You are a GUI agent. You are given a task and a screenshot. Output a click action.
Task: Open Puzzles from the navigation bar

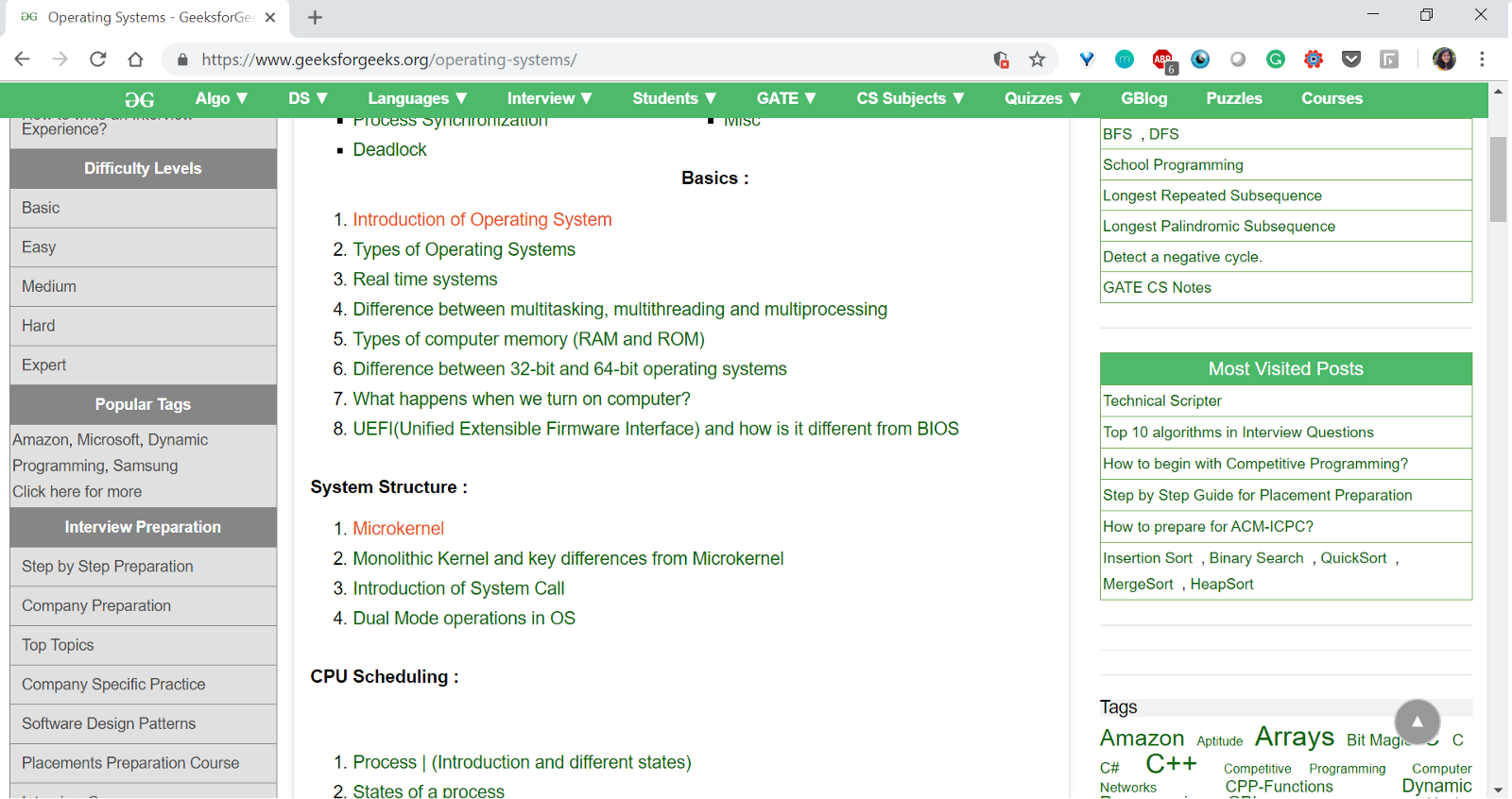coord(1234,98)
